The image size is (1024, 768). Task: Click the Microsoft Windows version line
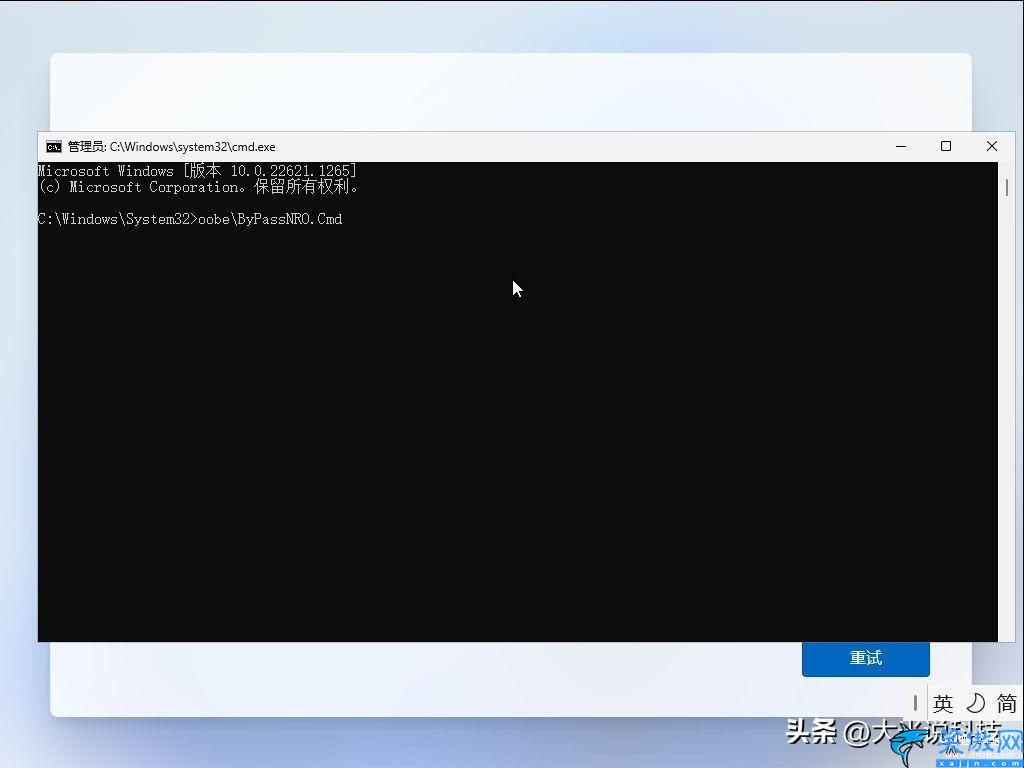(198, 171)
